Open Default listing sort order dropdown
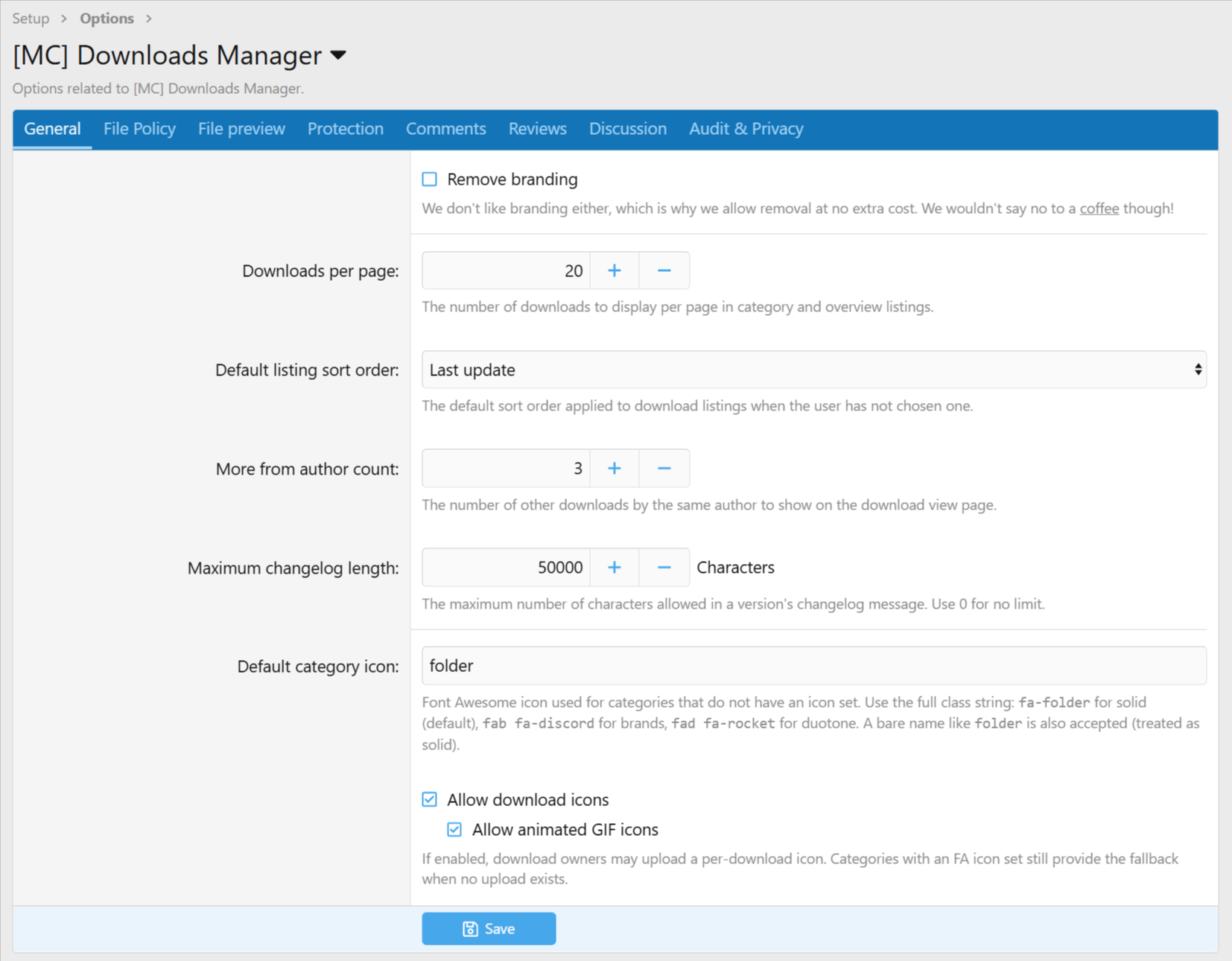 tap(814, 370)
